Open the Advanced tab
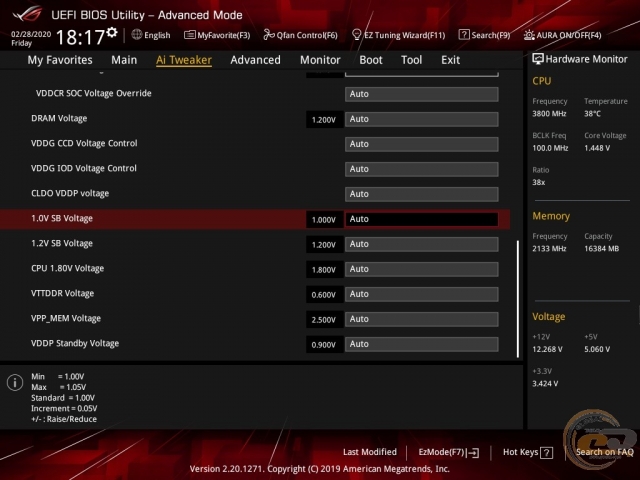The image size is (640, 480). [x=256, y=60]
